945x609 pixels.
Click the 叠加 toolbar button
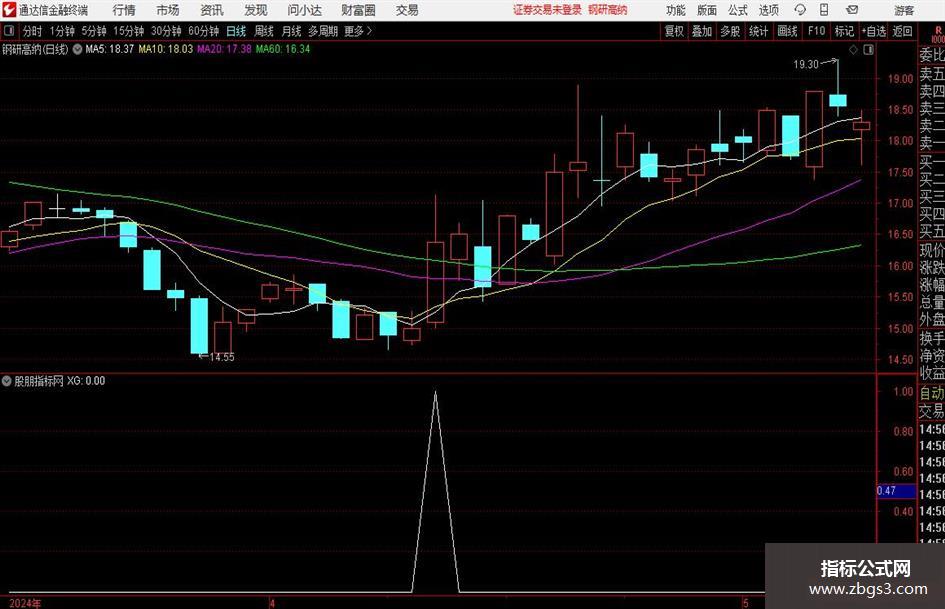[x=702, y=31]
